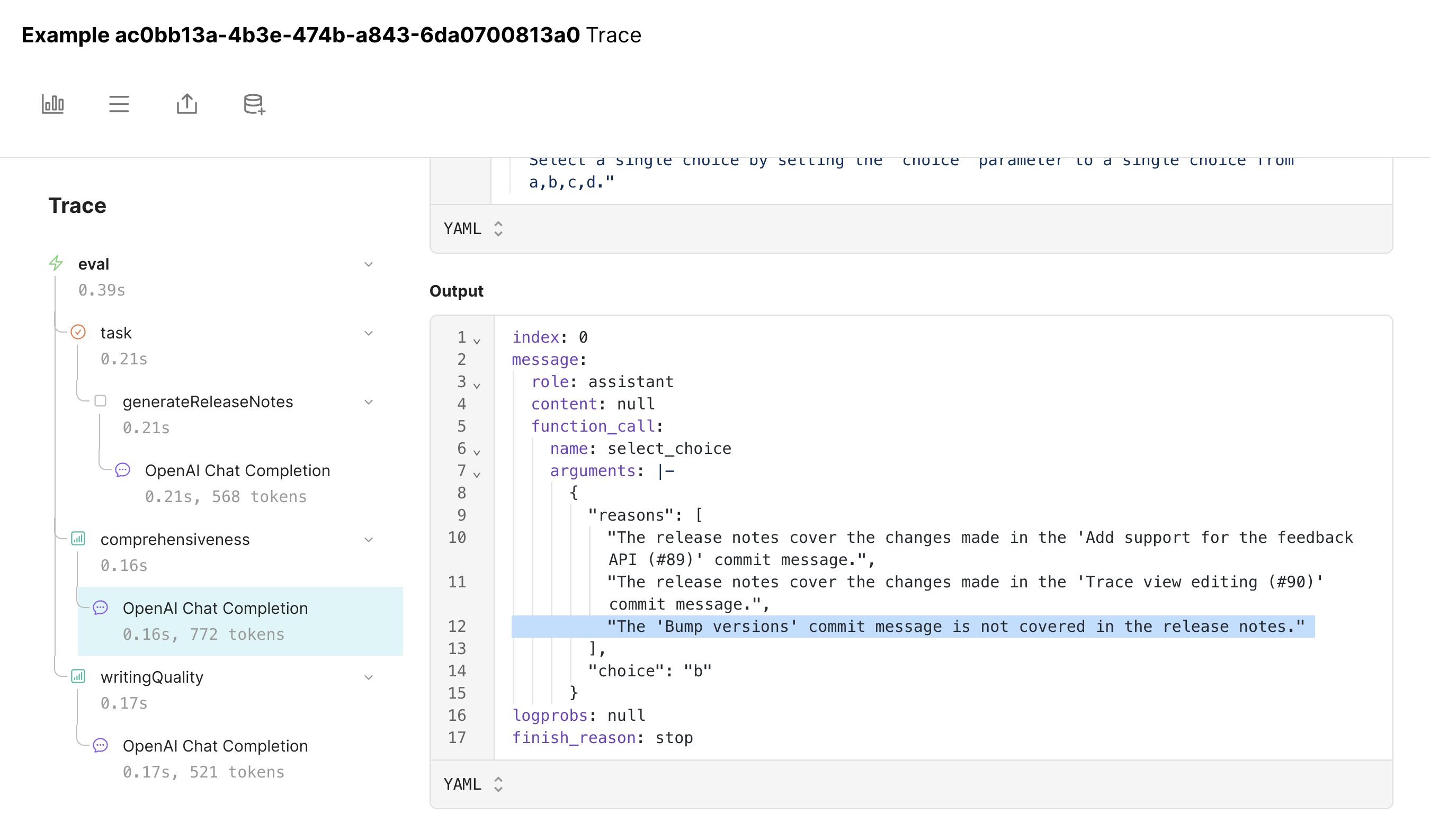Open the Output YAML format selector
Image resolution: width=1430 pixels, height=840 pixels.
473,784
